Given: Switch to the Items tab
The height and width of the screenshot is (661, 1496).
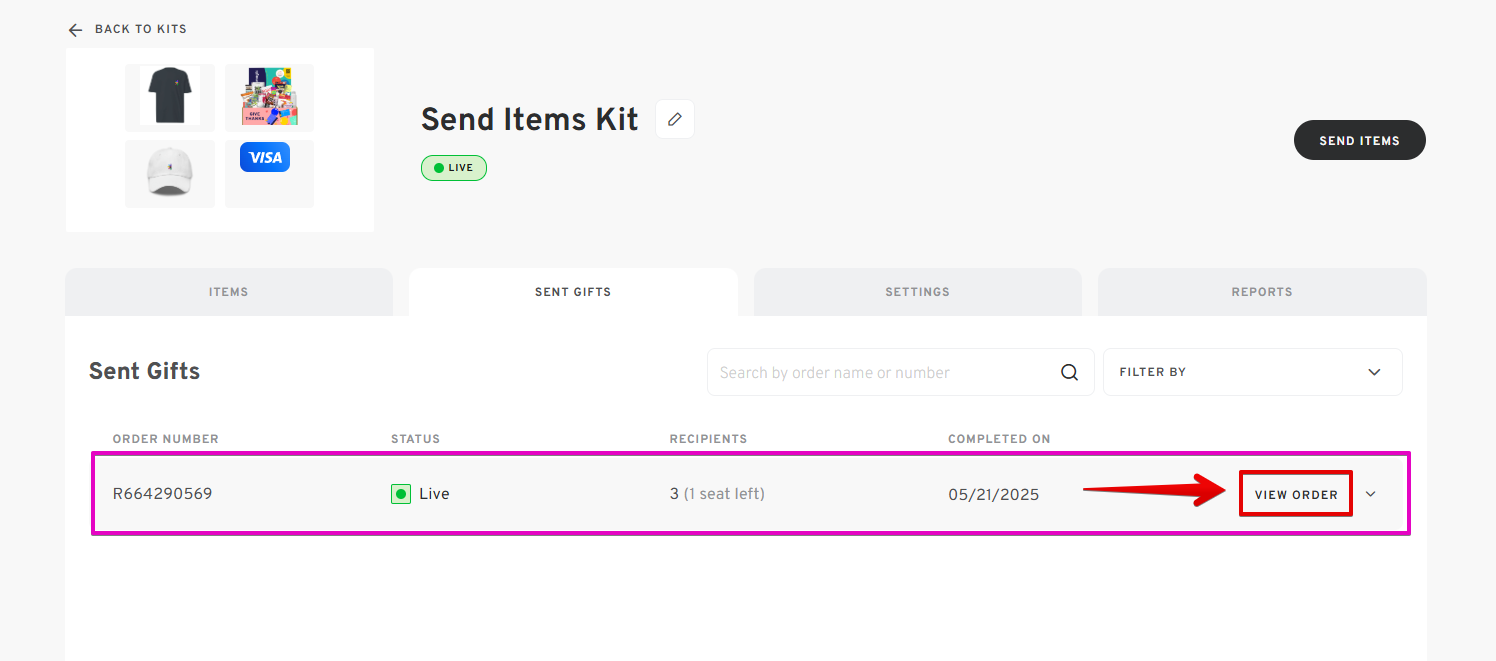Looking at the screenshot, I should coord(229,292).
